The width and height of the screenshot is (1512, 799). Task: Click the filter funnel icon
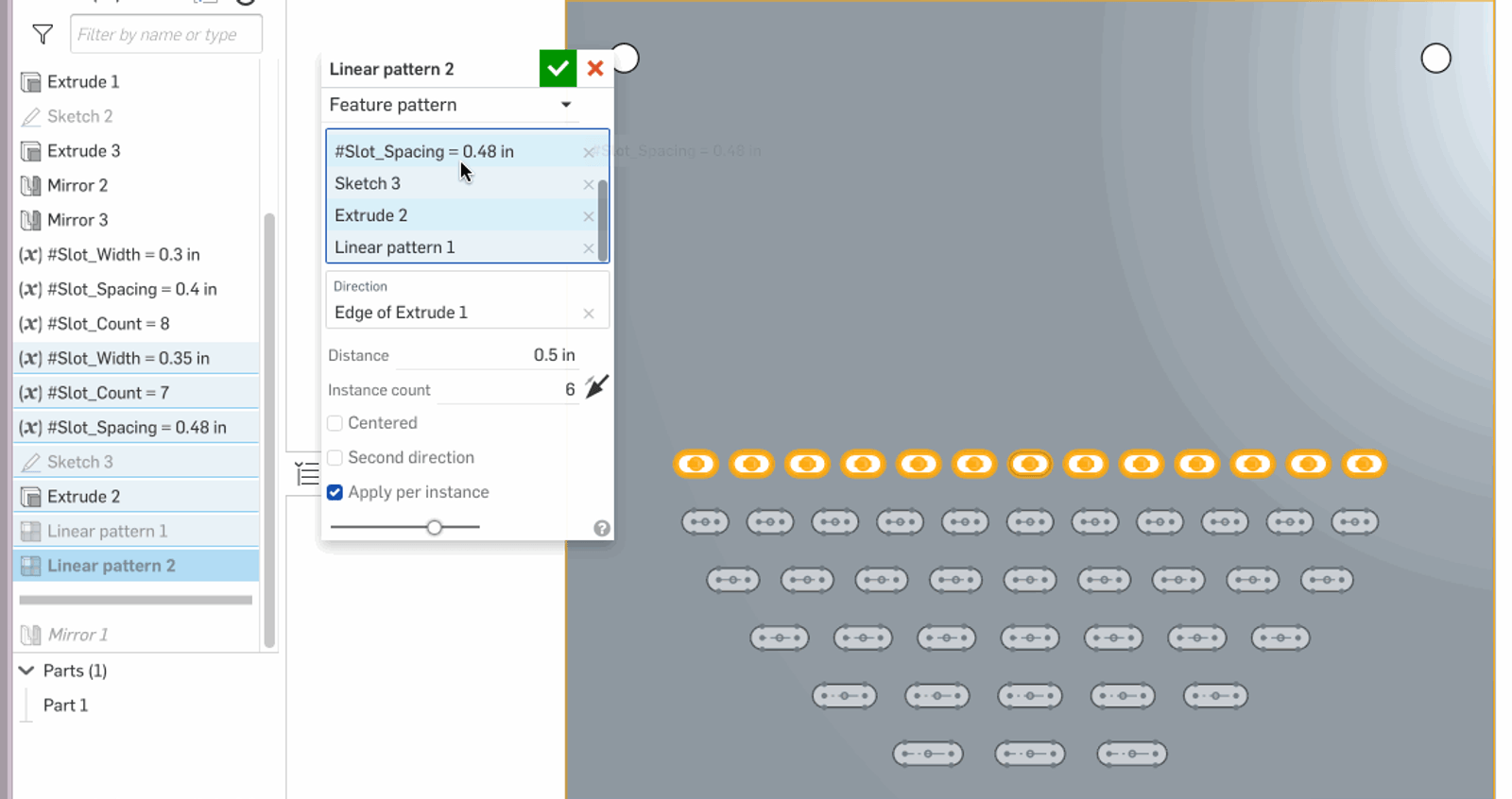[43, 35]
